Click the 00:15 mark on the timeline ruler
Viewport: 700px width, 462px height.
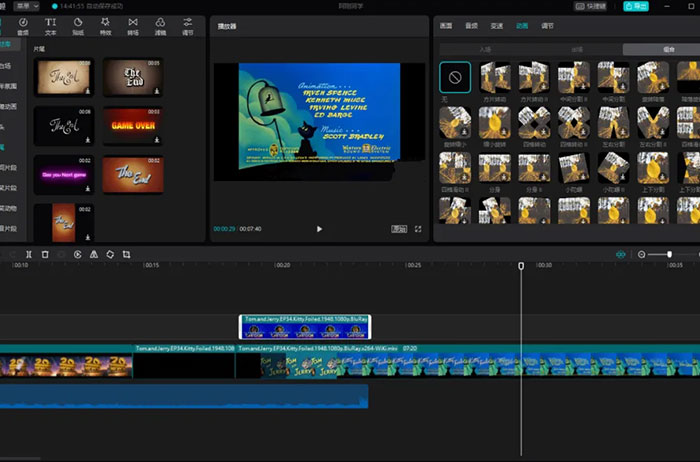point(151,265)
